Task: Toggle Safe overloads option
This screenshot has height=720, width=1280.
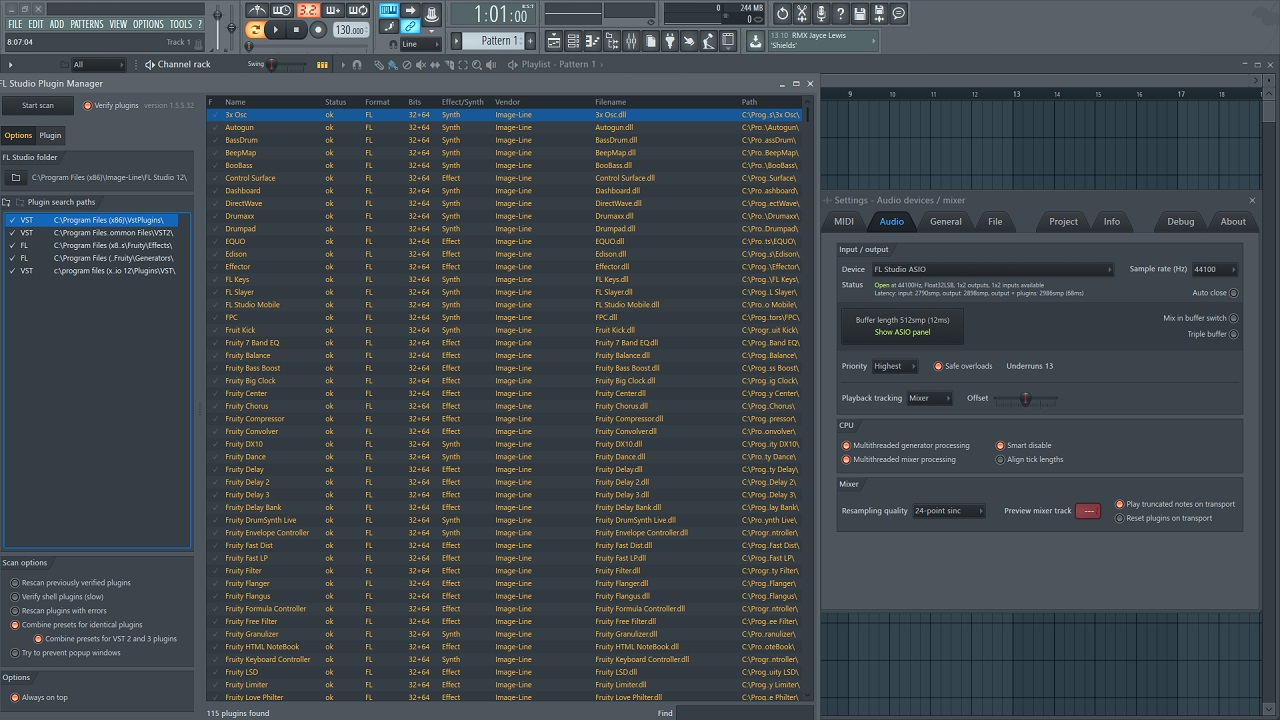Action: 938,366
